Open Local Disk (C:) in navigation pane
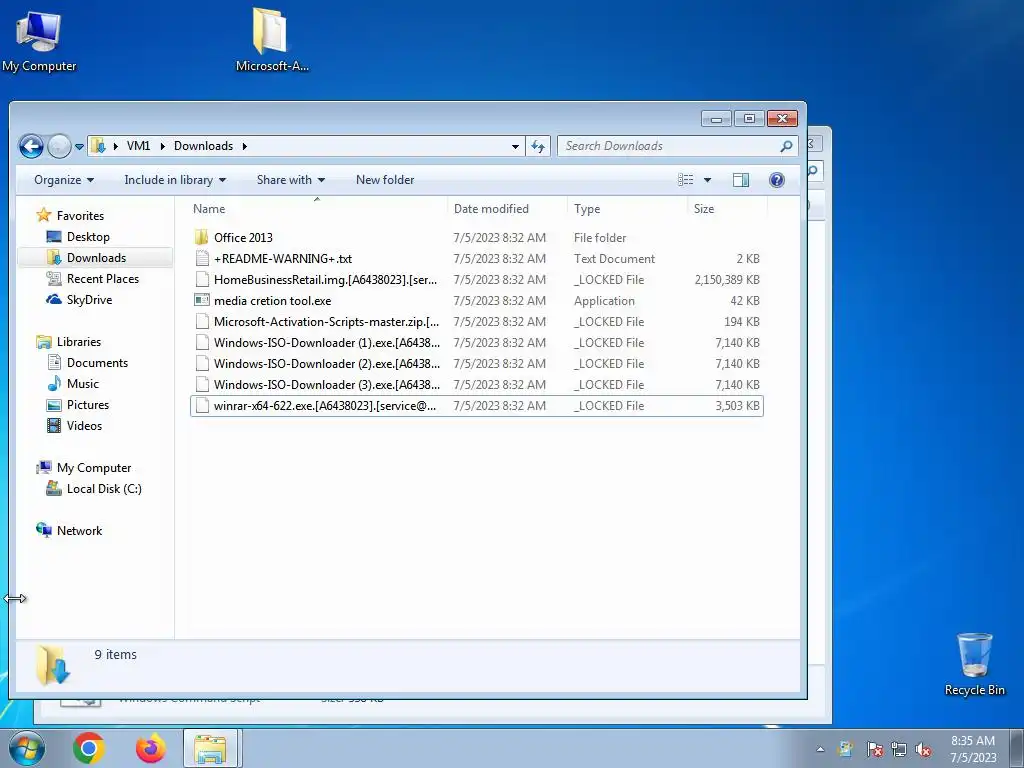The width and height of the screenshot is (1024, 768). coord(104,488)
